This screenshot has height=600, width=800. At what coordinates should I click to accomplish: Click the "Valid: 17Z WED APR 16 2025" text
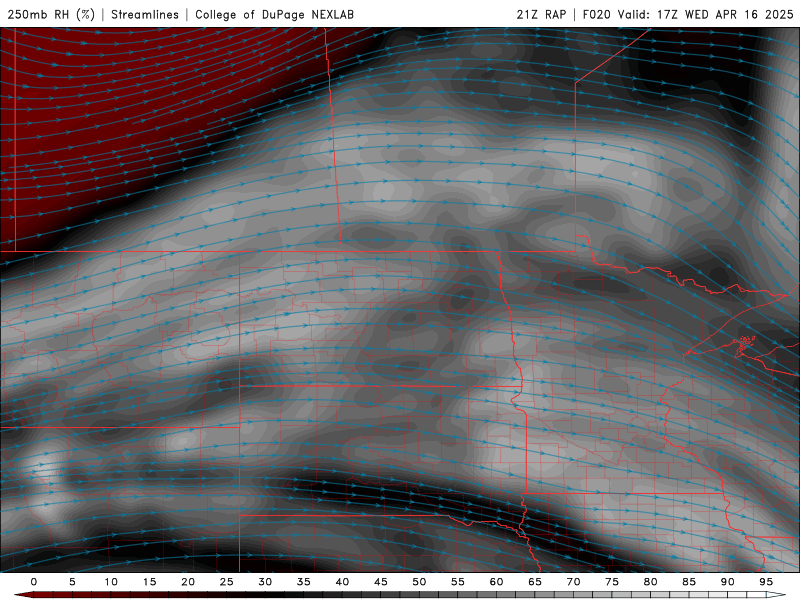(x=705, y=14)
